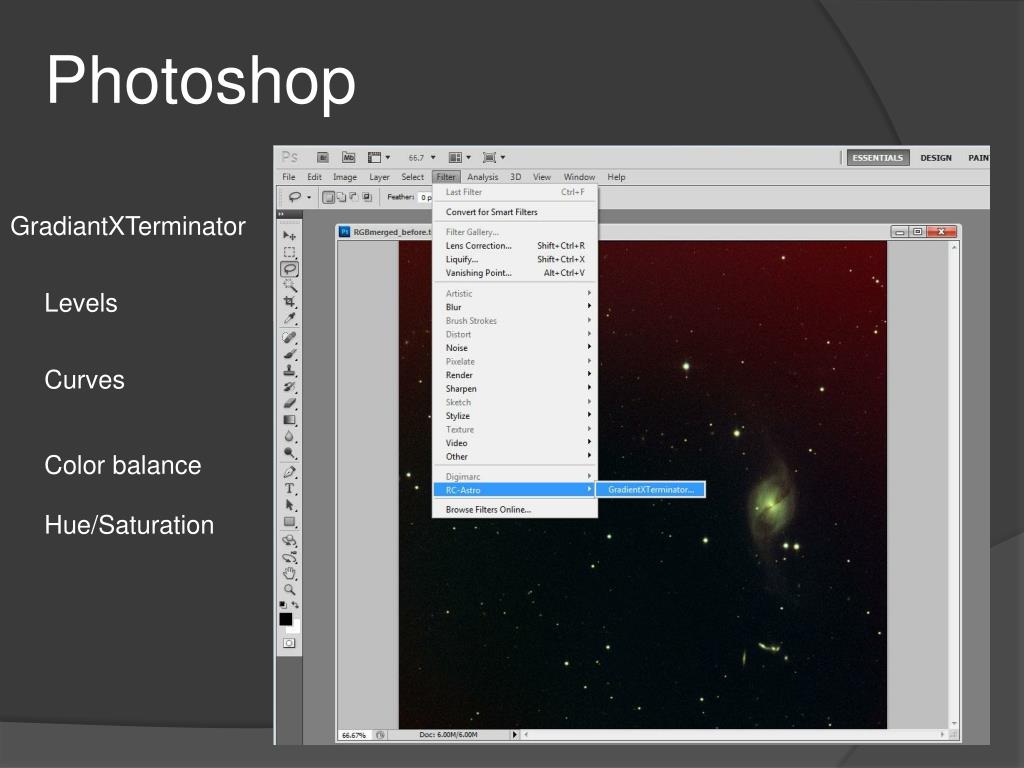Select the Crop tool

point(289,302)
